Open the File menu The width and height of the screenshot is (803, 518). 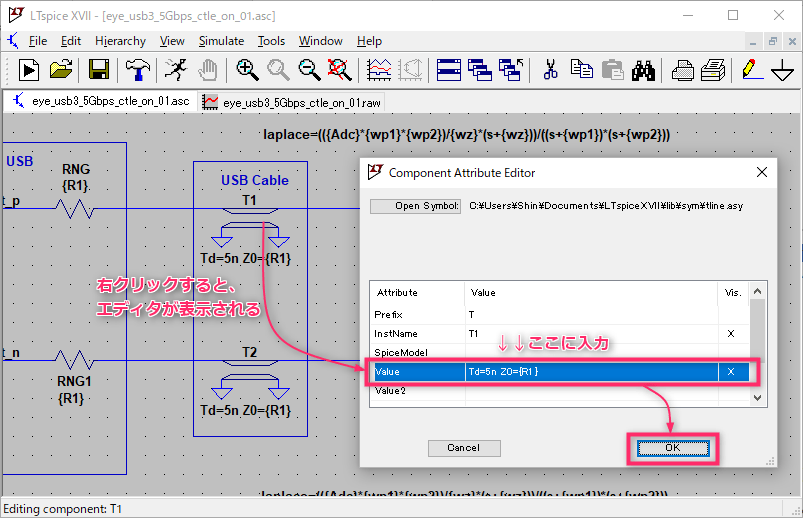[38, 41]
